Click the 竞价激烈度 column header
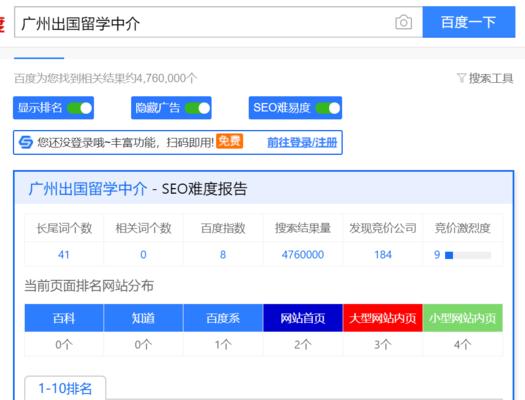 click(x=463, y=228)
